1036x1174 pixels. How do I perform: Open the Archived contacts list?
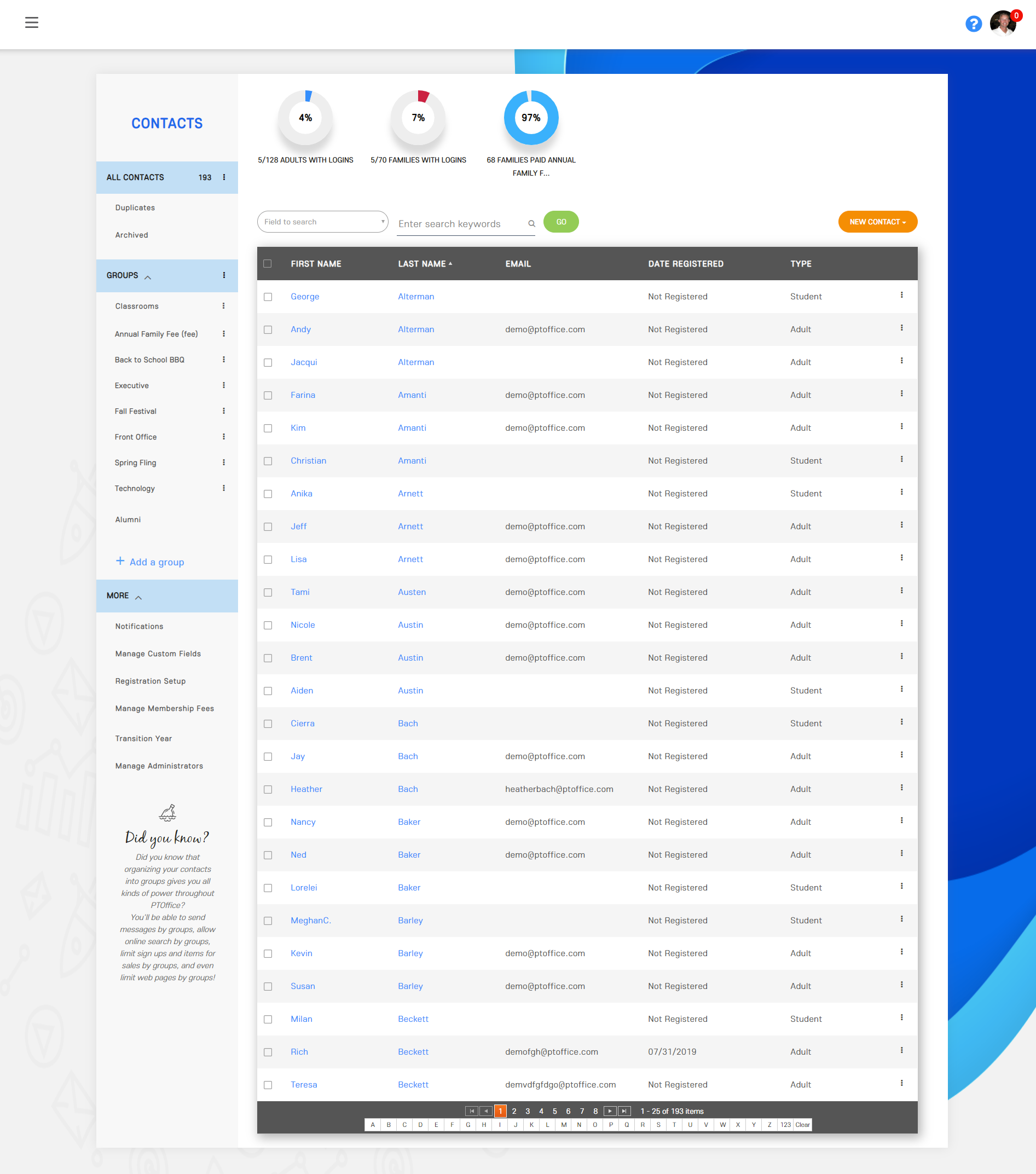(x=131, y=235)
